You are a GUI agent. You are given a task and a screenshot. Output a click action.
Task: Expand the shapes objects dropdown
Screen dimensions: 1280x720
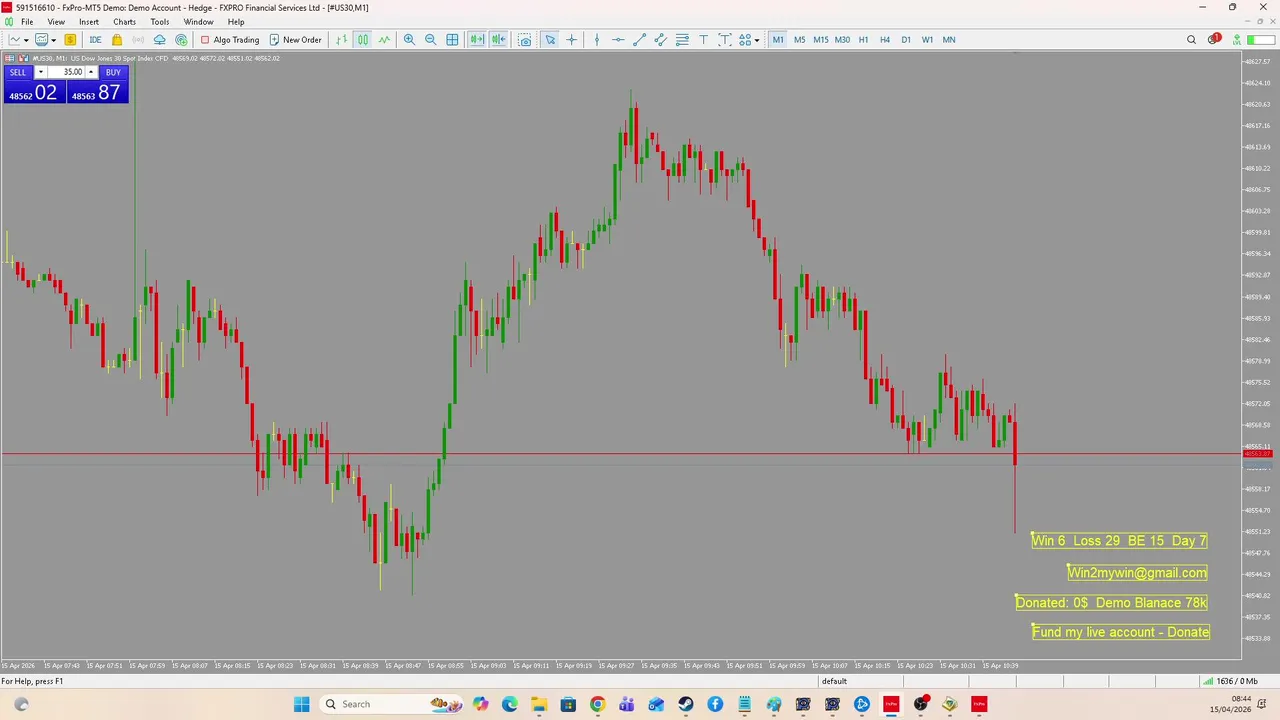(757, 40)
